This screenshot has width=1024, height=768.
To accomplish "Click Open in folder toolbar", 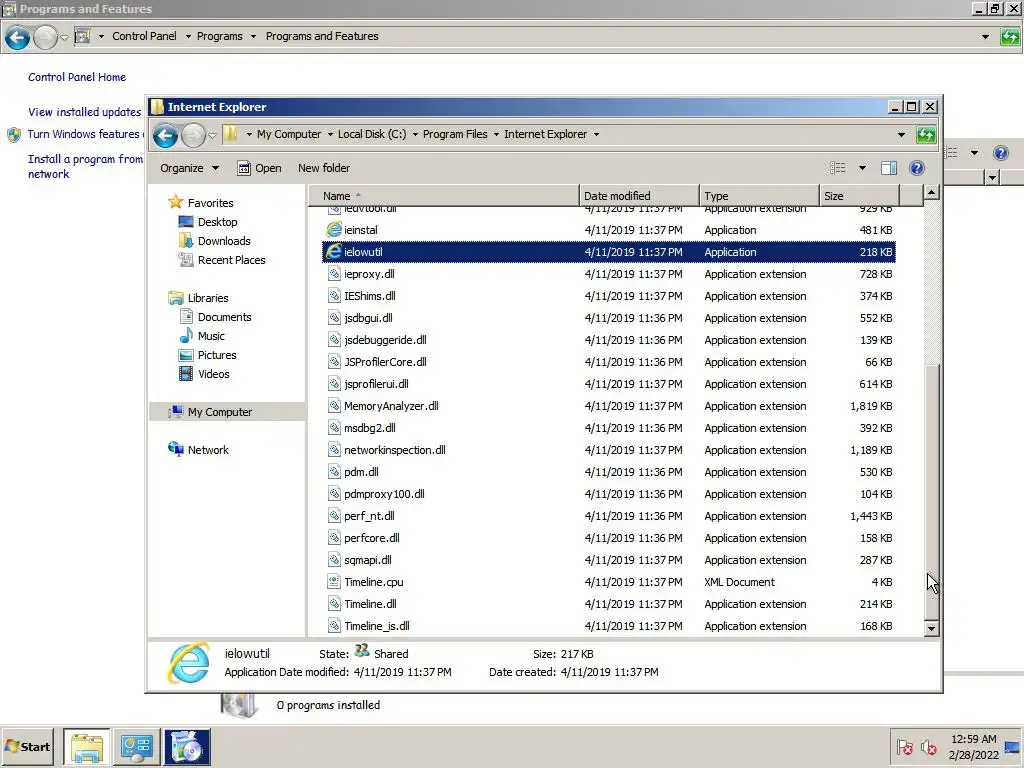I will pyautogui.click(x=259, y=168).
